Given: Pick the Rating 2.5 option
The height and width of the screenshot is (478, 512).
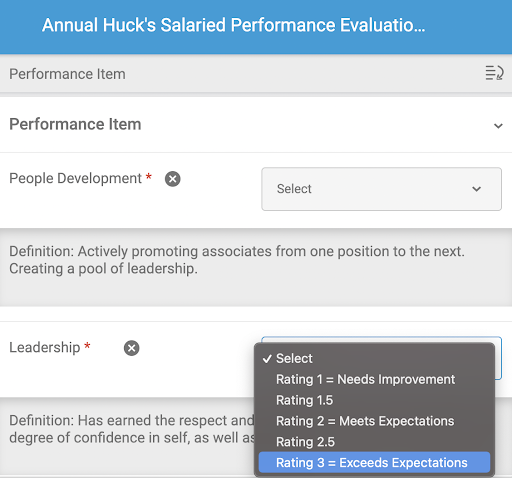Looking at the screenshot, I should pos(374,442).
